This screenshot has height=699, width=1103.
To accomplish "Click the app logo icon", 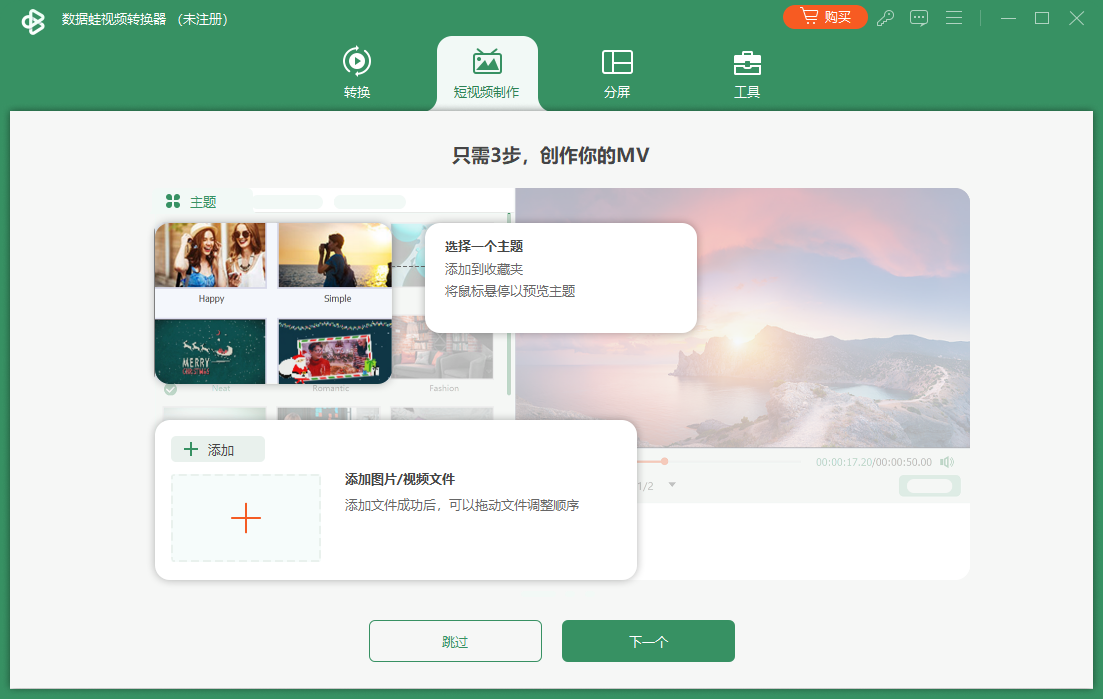I will click(33, 20).
